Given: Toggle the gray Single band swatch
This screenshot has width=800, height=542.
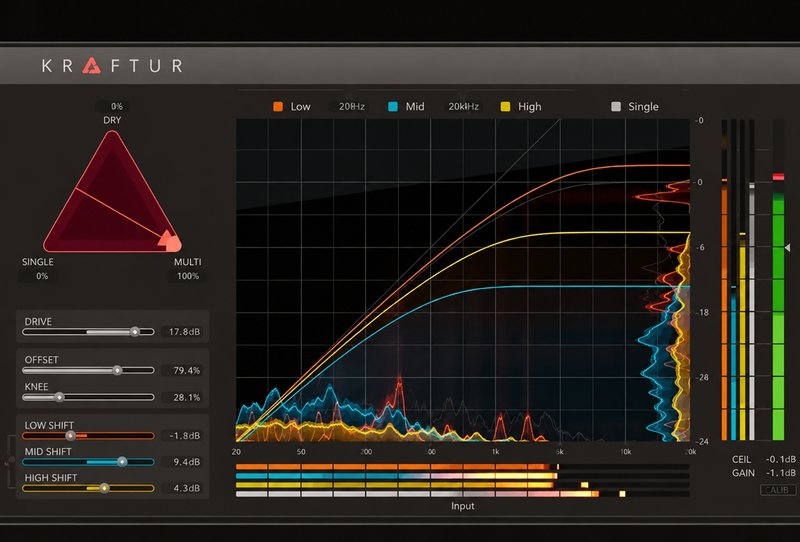Looking at the screenshot, I should (616, 107).
